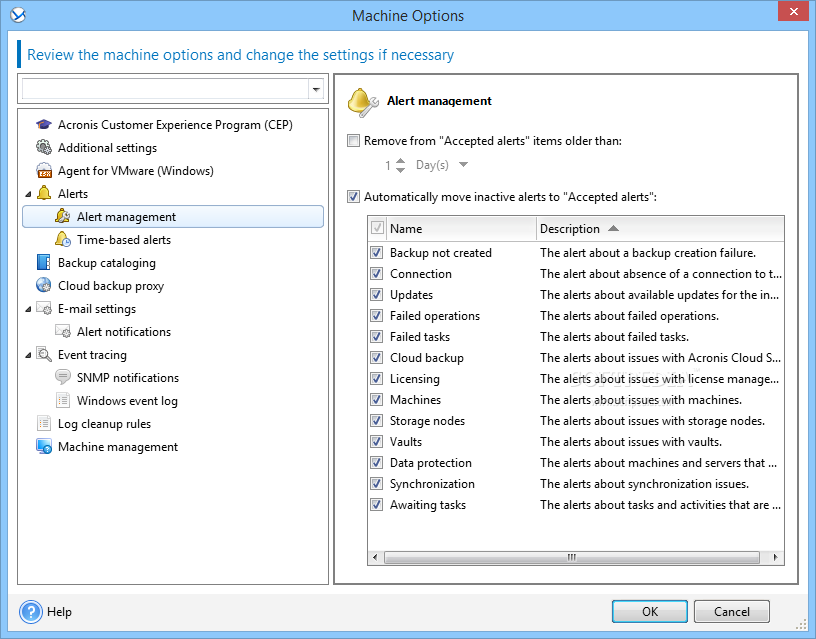Image resolution: width=816 pixels, height=639 pixels.
Task: Click into the search field above tree
Action: (x=165, y=90)
